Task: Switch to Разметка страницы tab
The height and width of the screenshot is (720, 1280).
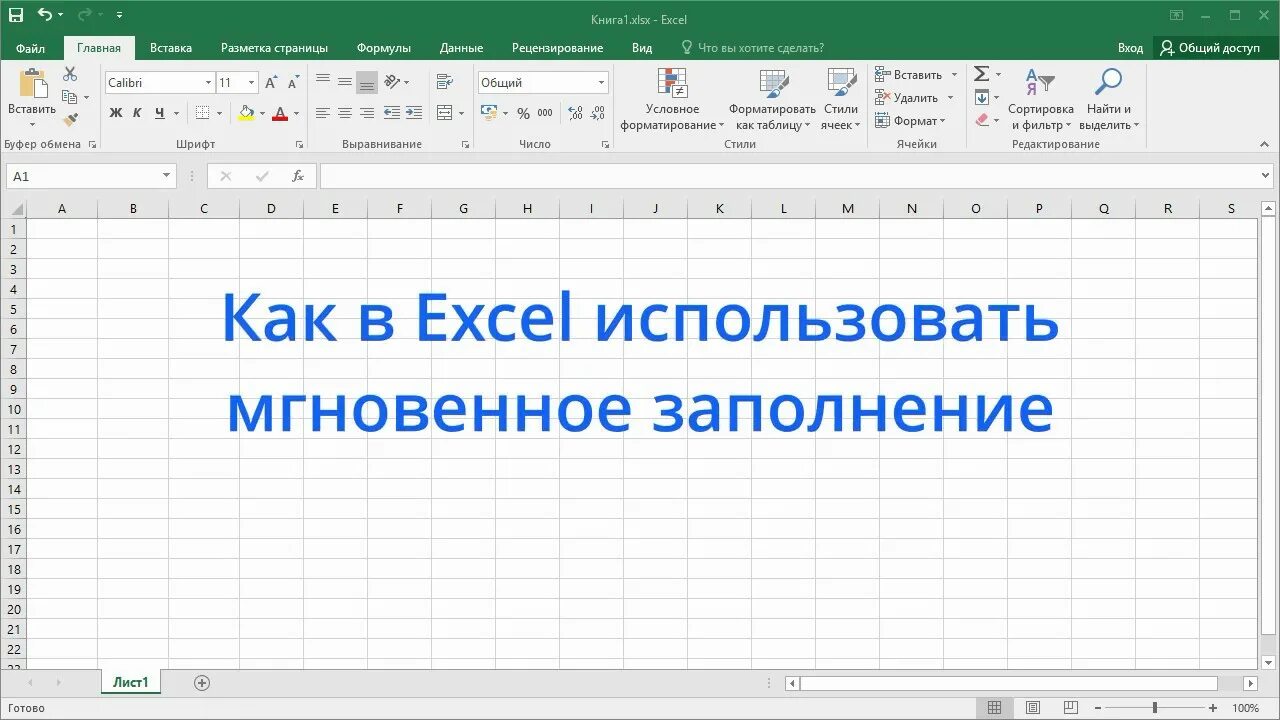Action: (274, 48)
